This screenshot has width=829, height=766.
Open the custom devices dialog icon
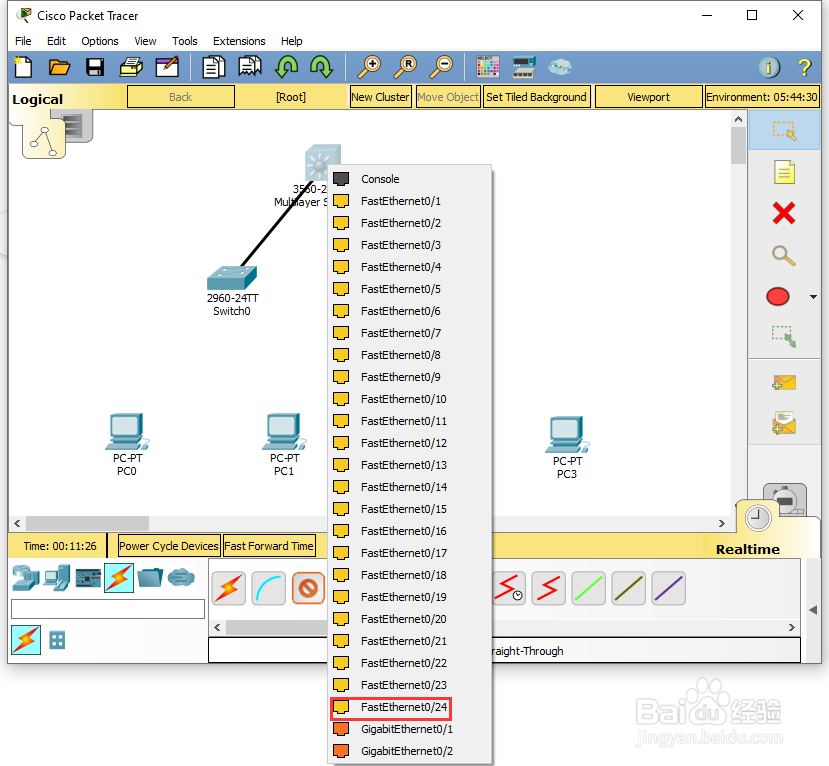pyautogui.click(x=524, y=67)
